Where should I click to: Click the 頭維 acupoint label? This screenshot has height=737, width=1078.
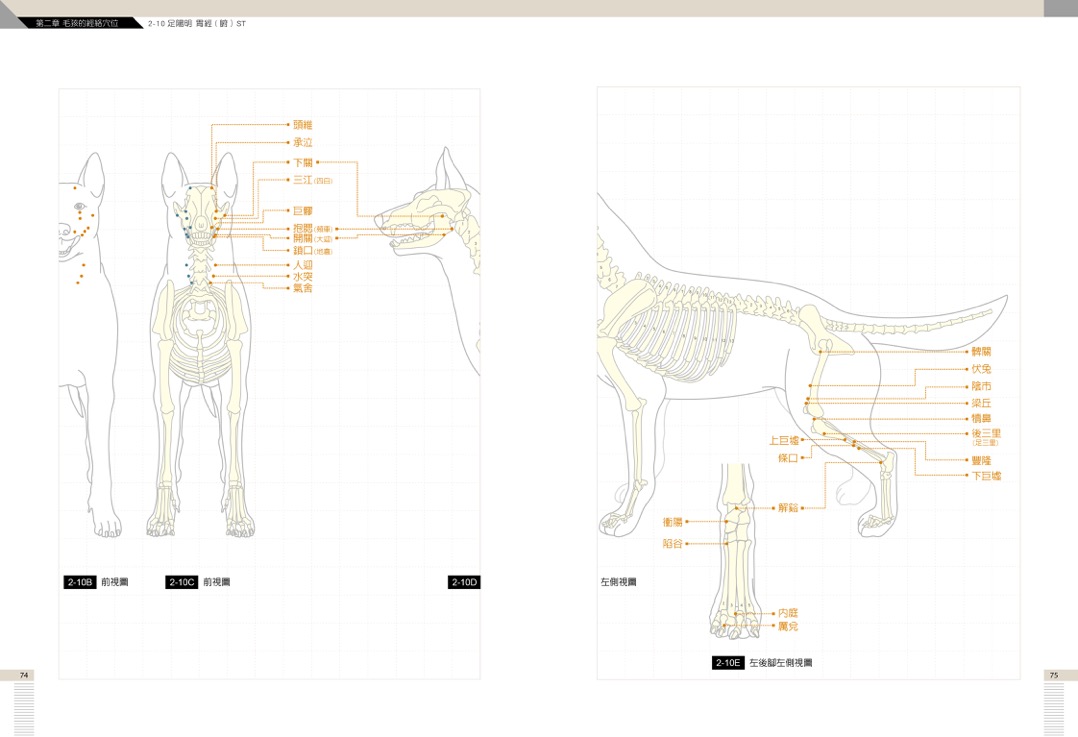pyautogui.click(x=302, y=125)
